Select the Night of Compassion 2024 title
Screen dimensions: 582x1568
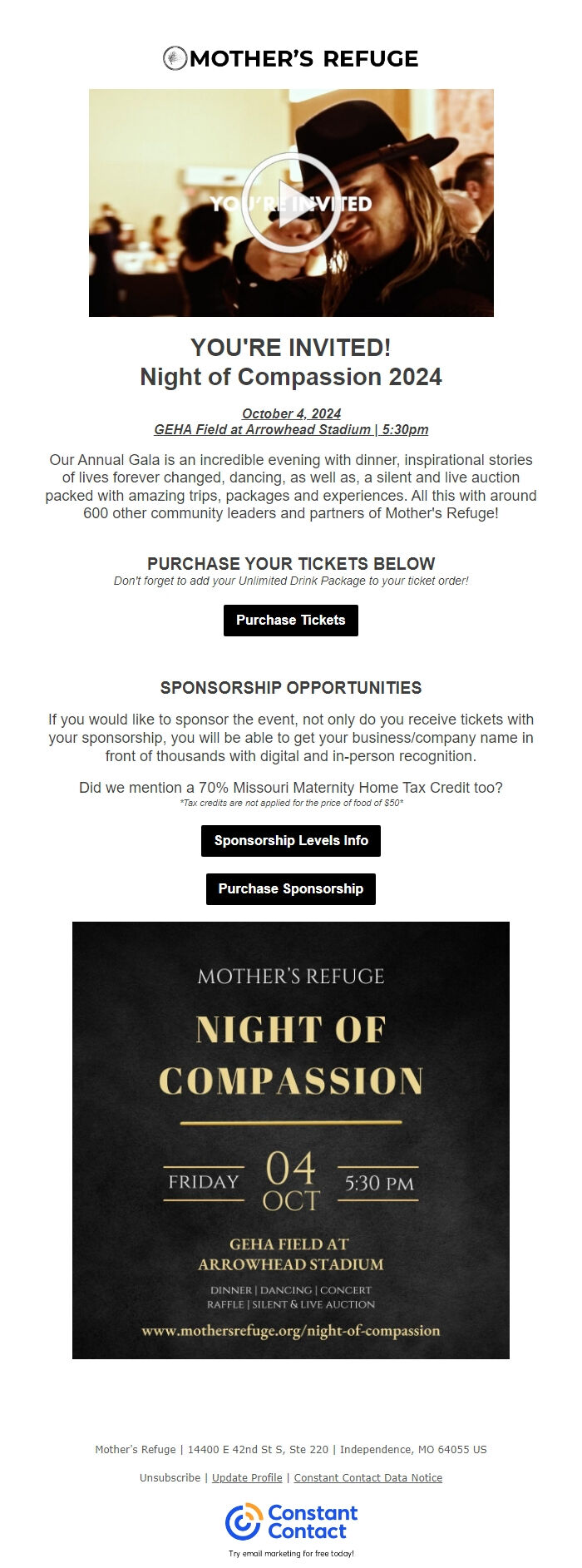coord(290,377)
